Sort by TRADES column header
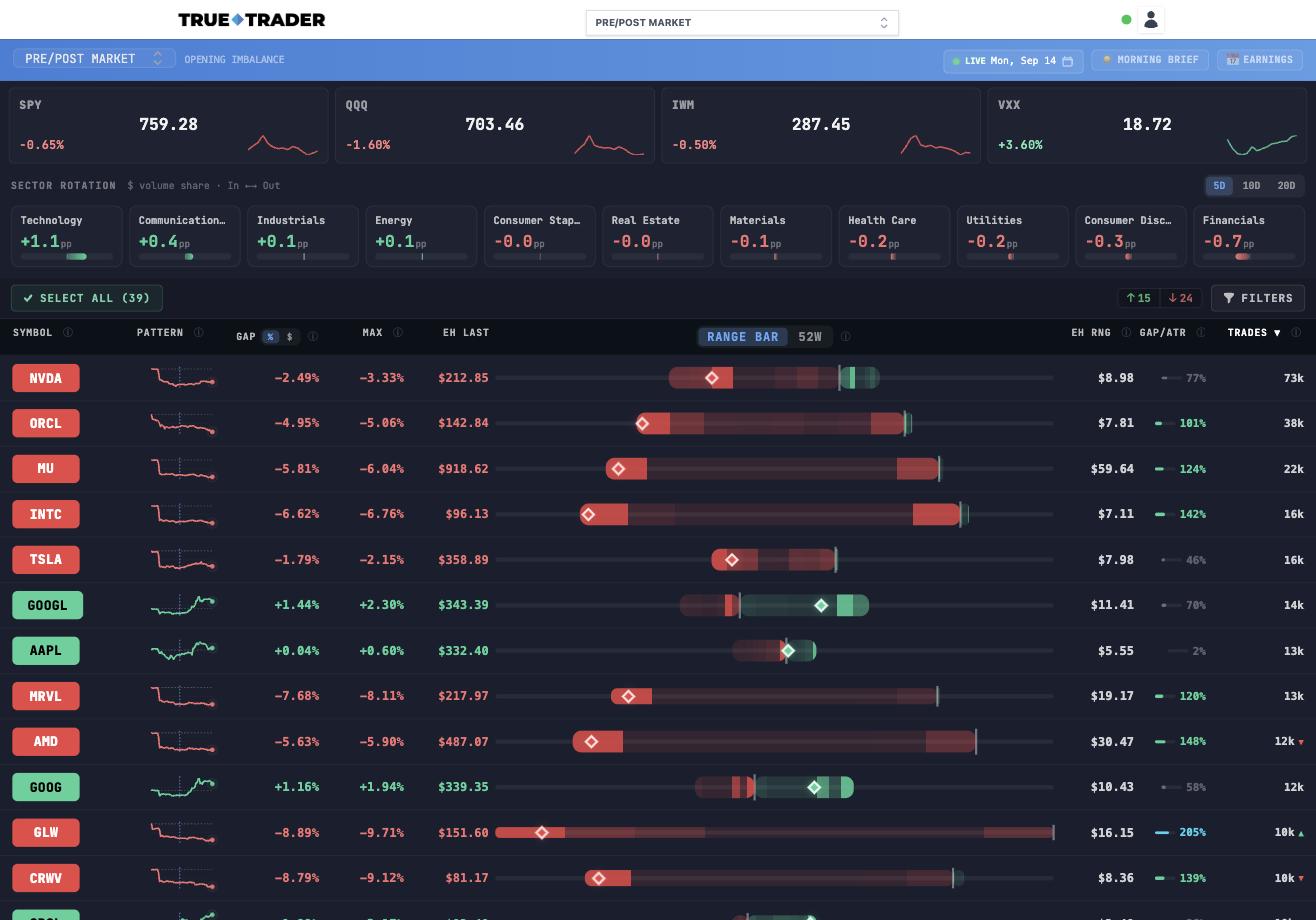The image size is (1316, 920). tap(1254, 333)
